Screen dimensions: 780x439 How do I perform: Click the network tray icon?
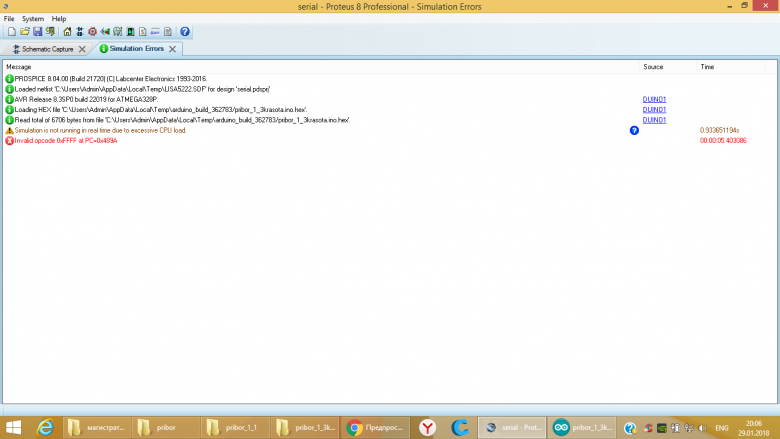point(689,428)
